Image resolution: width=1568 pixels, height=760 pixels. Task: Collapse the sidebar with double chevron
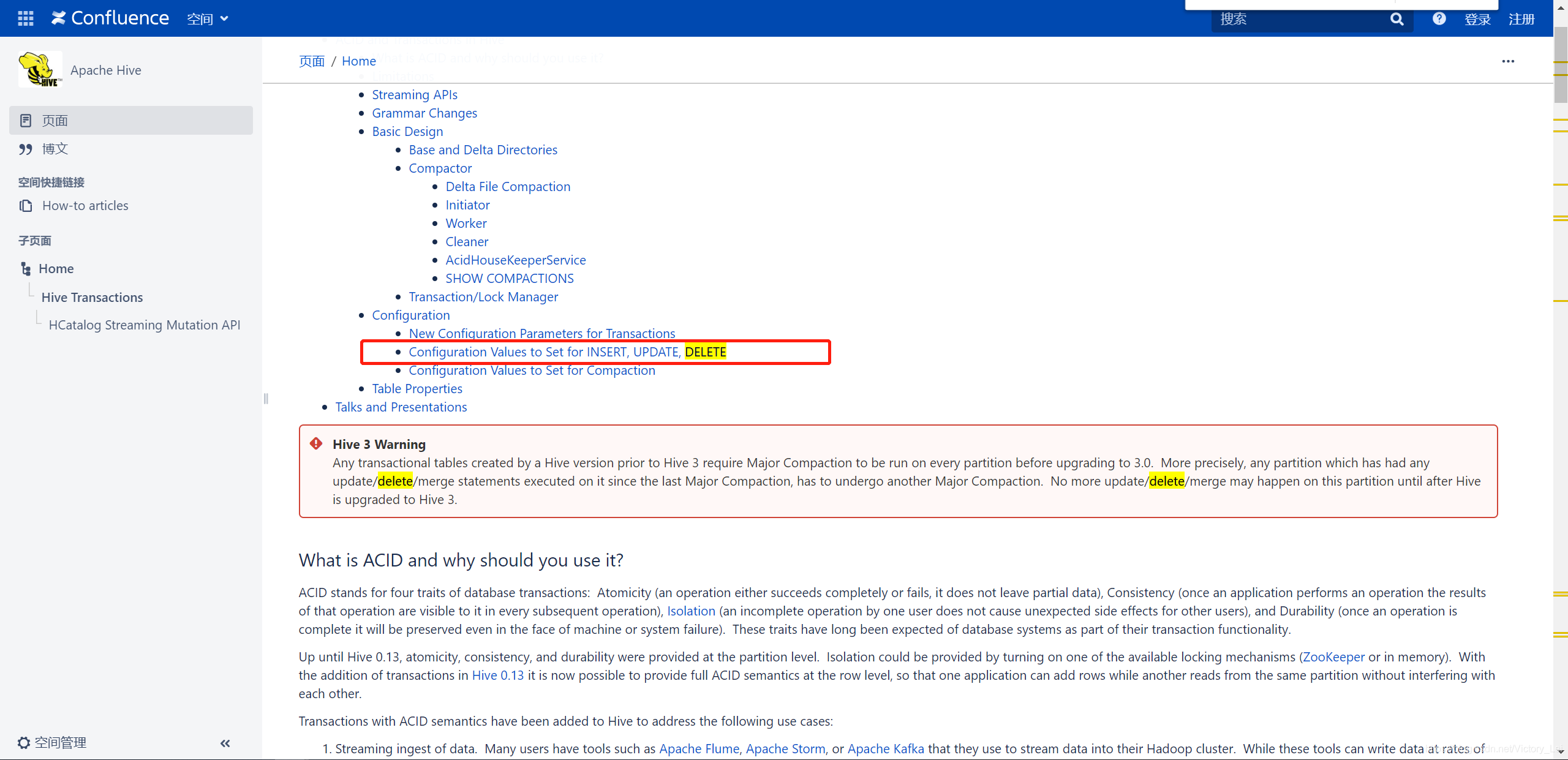click(225, 743)
